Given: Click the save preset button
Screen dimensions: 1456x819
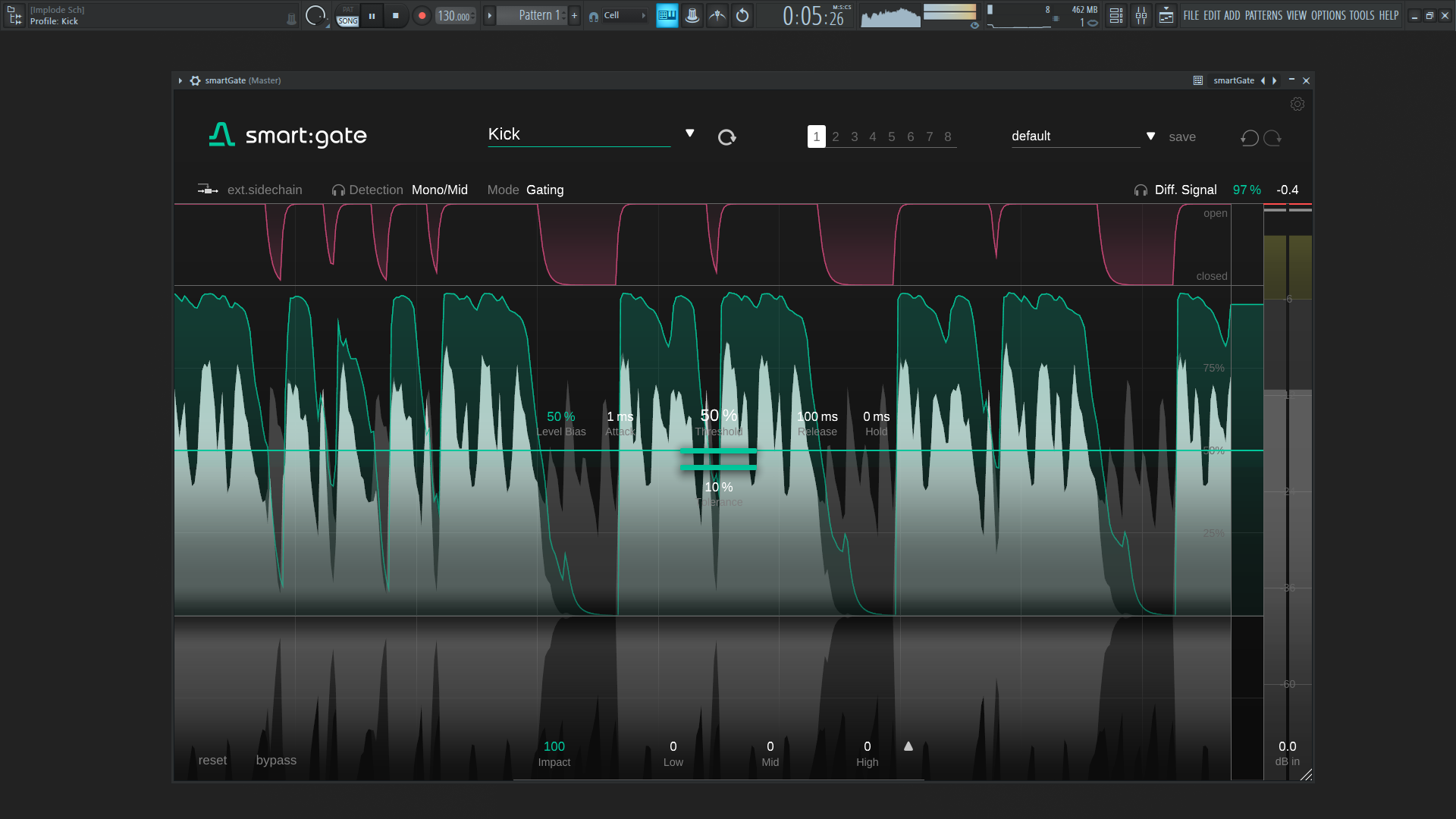Looking at the screenshot, I should (1182, 137).
